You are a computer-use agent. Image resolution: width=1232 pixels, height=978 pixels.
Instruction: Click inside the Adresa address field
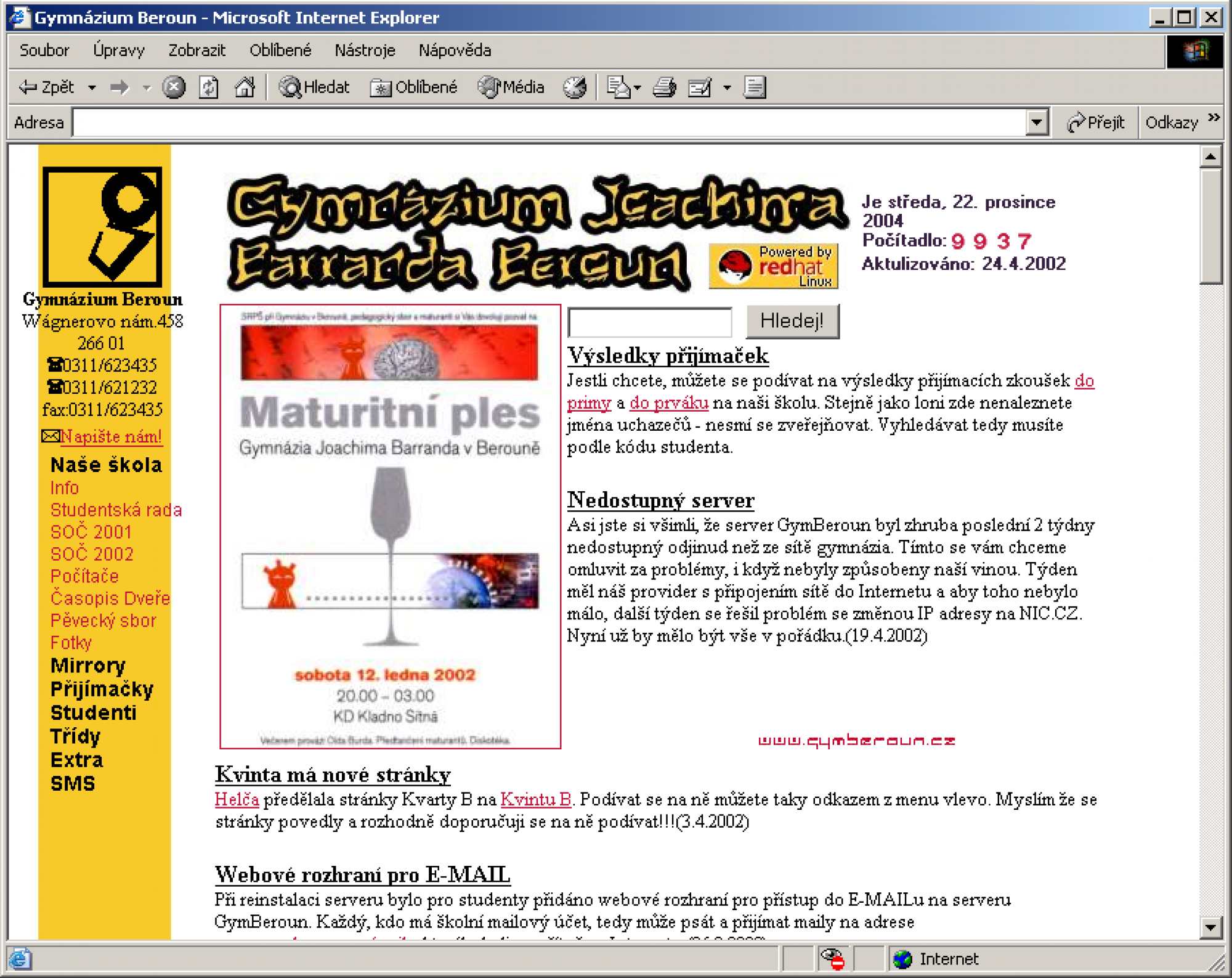tap(549, 122)
